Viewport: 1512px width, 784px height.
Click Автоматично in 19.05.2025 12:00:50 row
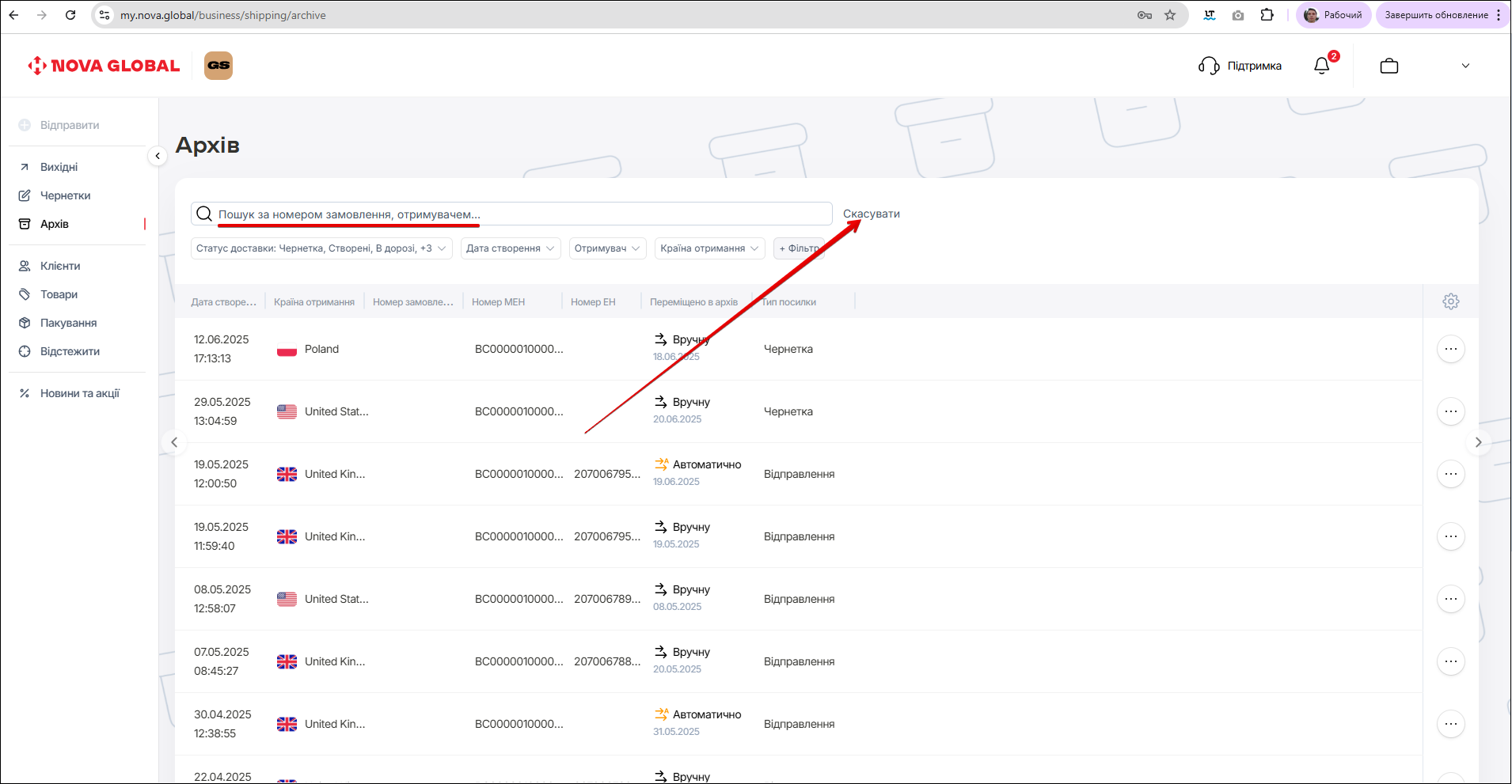coord(707,464)
